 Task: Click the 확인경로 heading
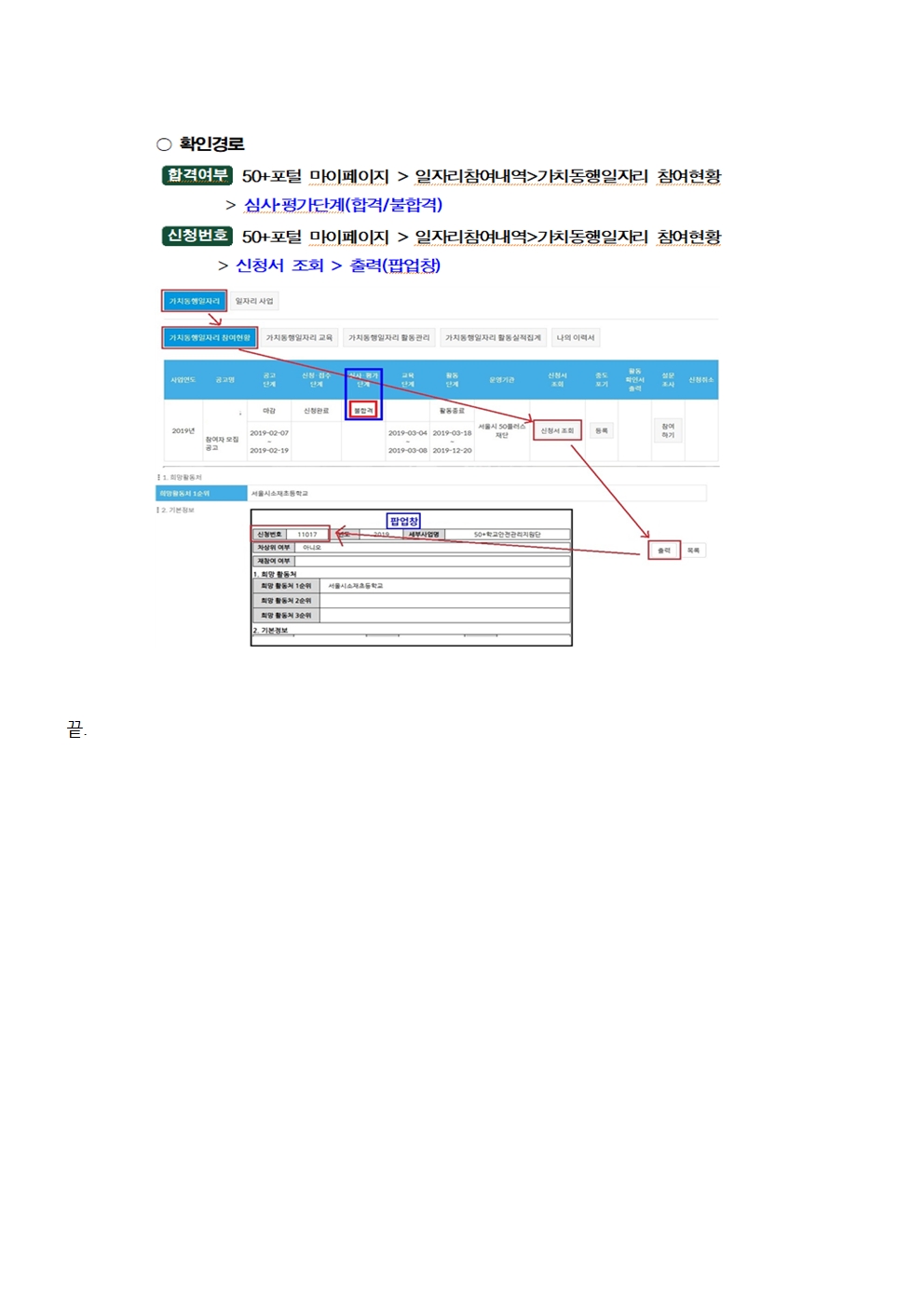coord(211,143)
